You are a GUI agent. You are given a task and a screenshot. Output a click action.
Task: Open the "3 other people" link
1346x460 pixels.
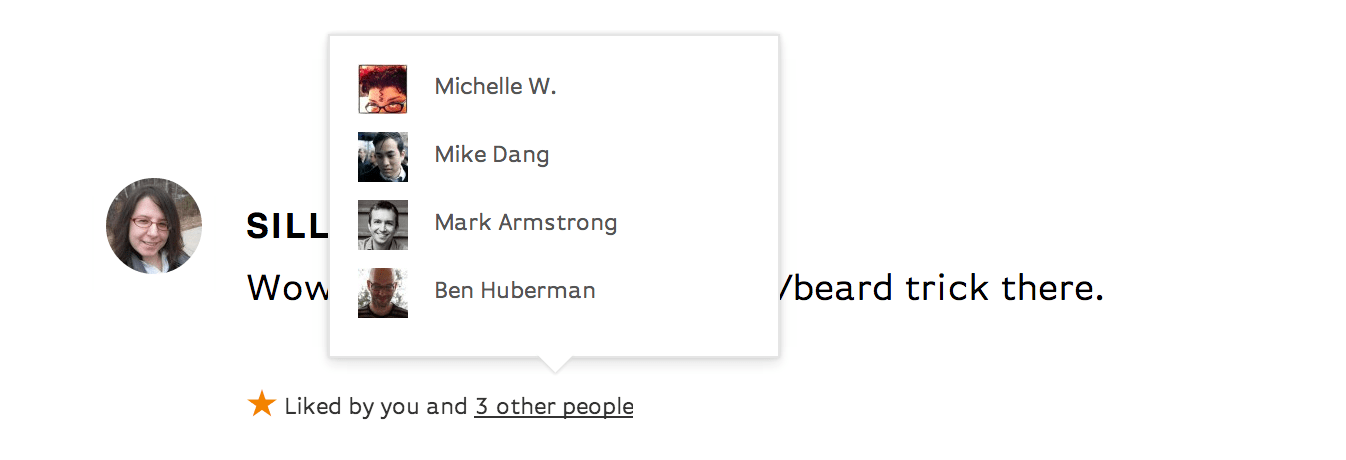coord(553,407)
